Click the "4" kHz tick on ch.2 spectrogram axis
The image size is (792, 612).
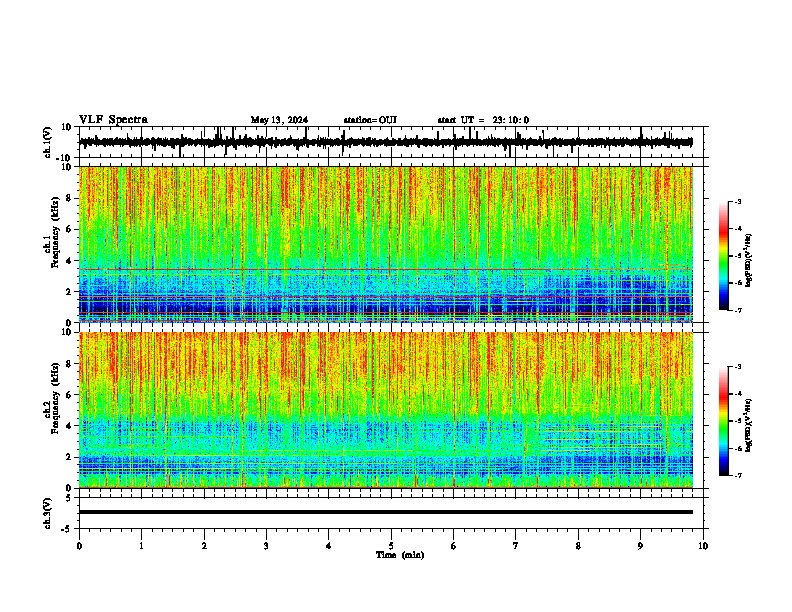click(70, 426)
